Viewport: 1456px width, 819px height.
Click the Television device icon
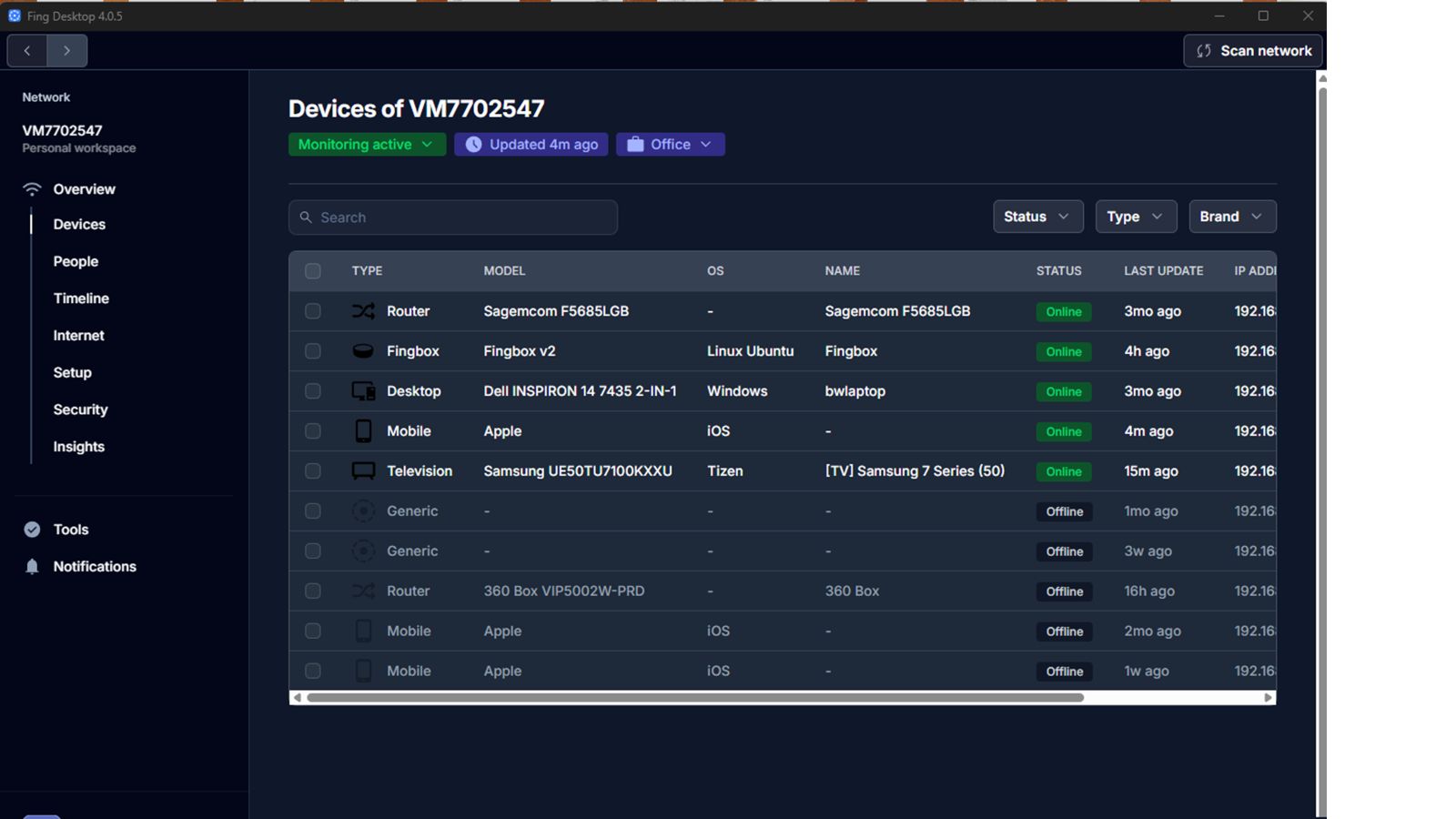pyautogui.click(x=363, y=471)
